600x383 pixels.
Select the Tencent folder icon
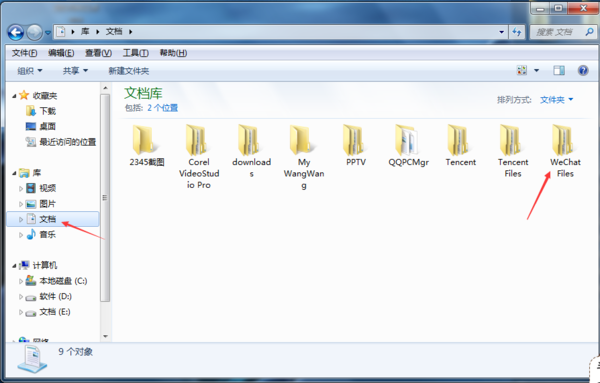459,140
